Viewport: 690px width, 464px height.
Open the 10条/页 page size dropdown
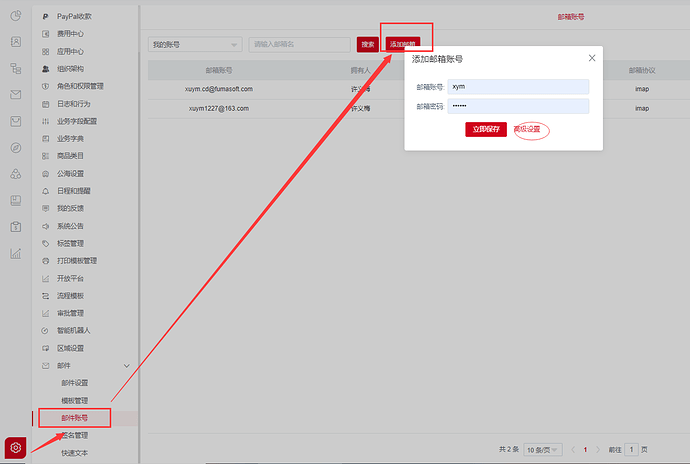pyautogui.click(x=543, y=450)
